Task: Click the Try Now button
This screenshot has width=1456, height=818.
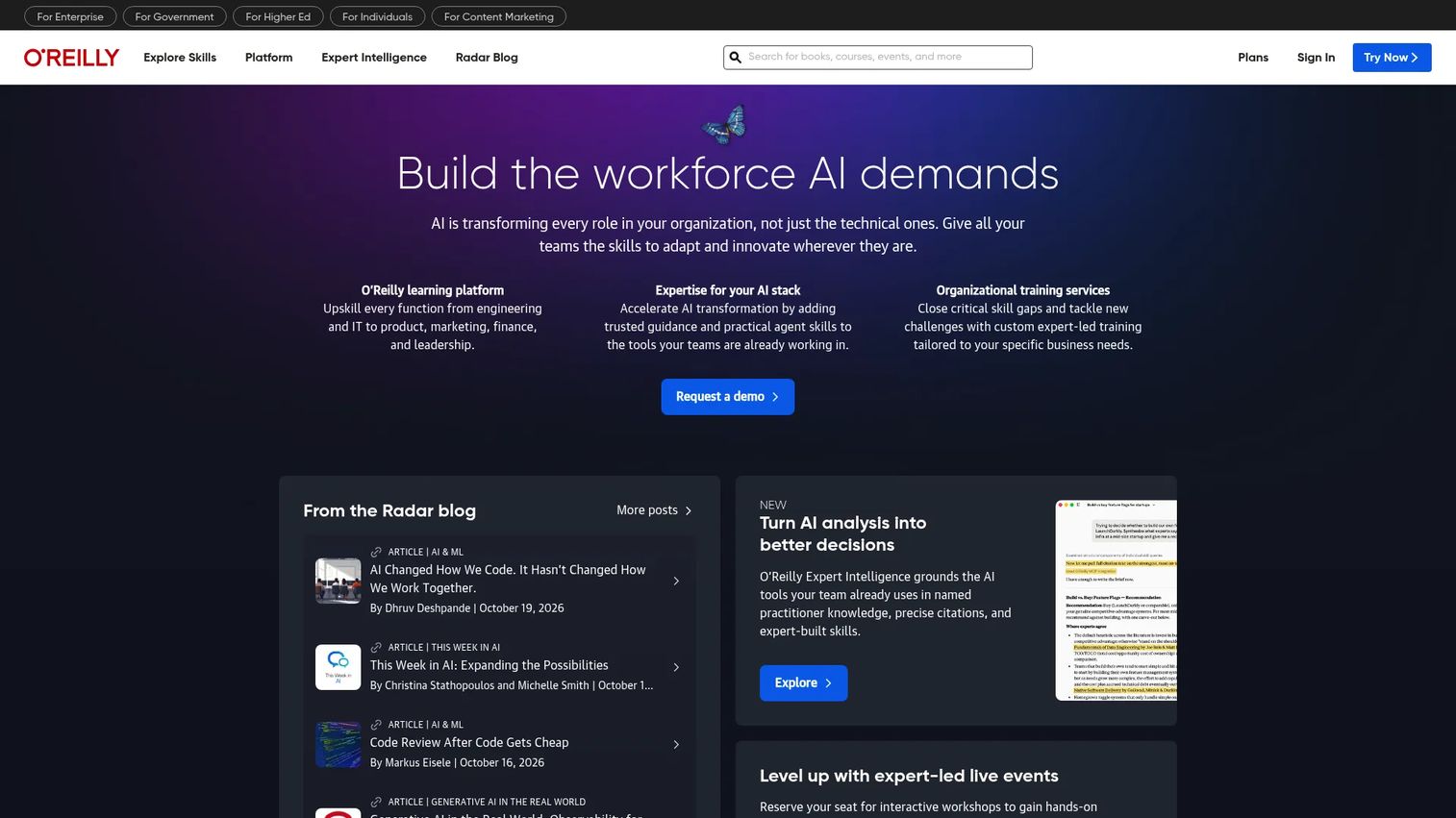Action: point(1392,58)
